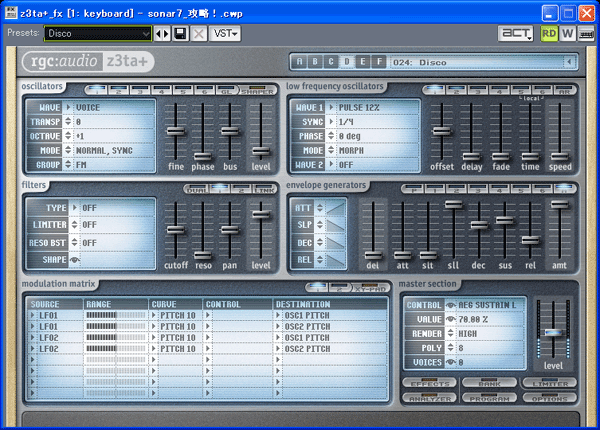
Task: Save the current preset with disk icon
Action: tap(180, 34)
